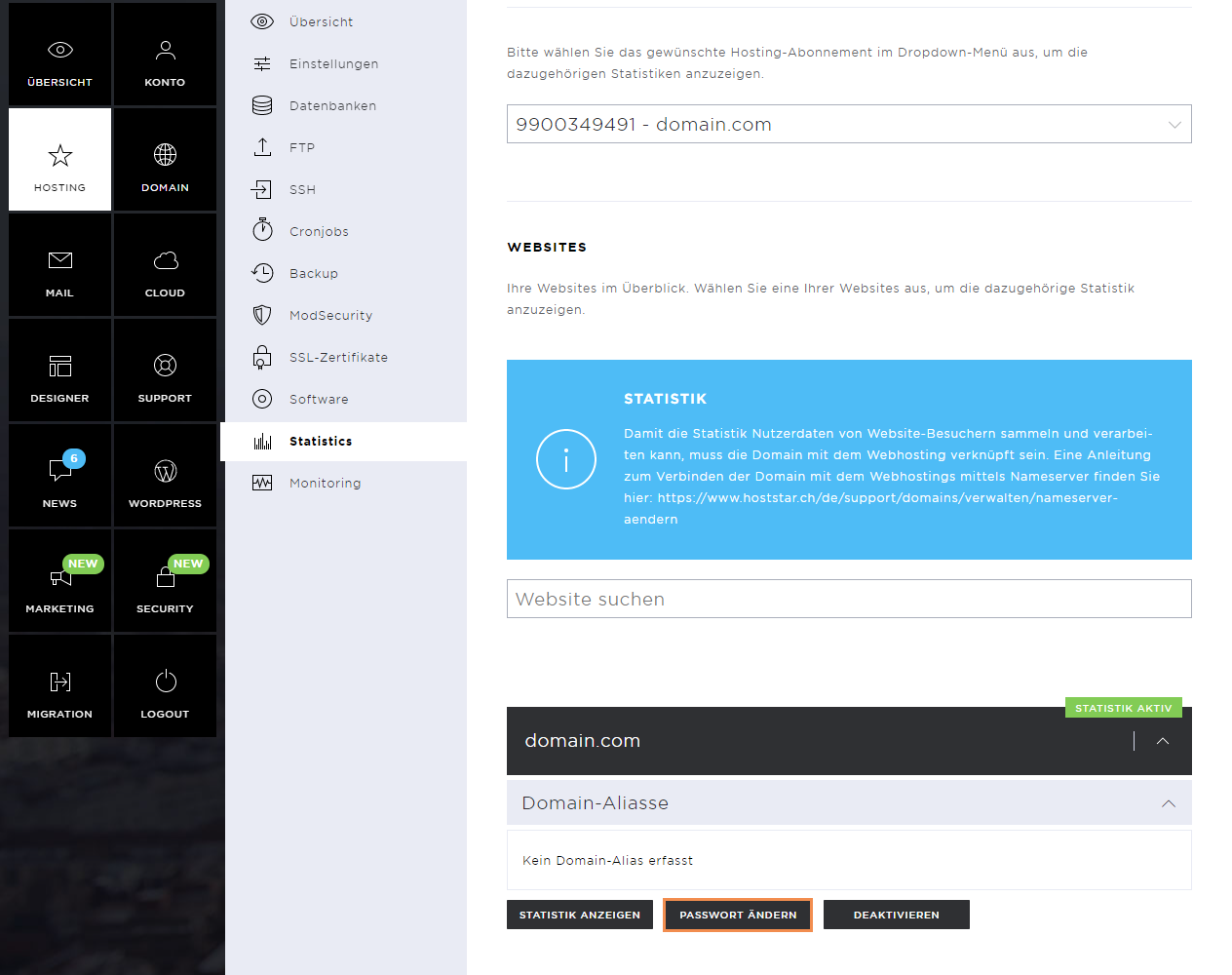Click the sliders icon next to Einstellungen
The width and height of the screenshot is (1232, 975).
262,63
